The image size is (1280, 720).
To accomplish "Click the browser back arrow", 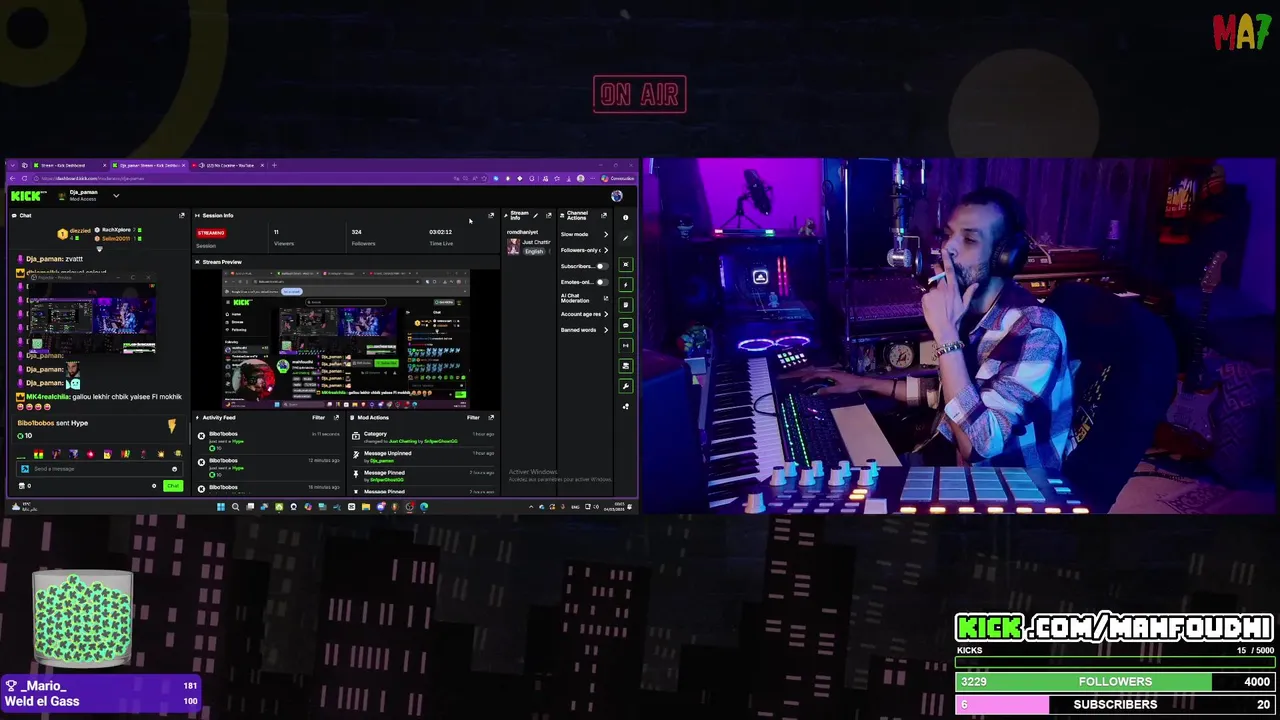I will 13,178.
